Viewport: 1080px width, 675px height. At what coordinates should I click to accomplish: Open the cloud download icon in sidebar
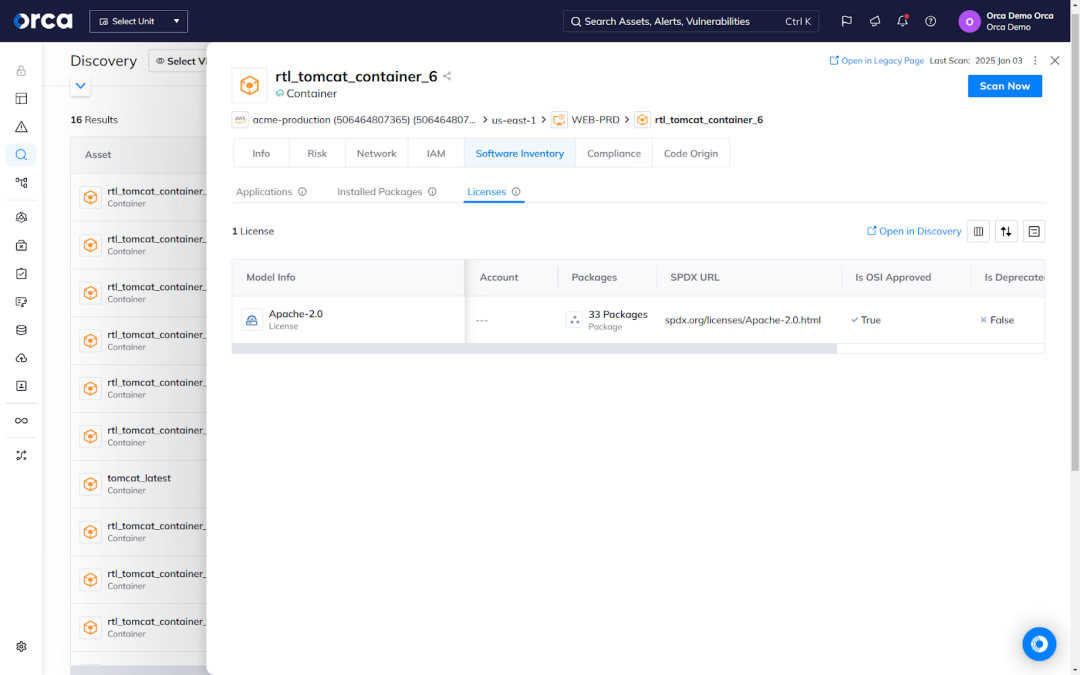[x=21, y=358]
